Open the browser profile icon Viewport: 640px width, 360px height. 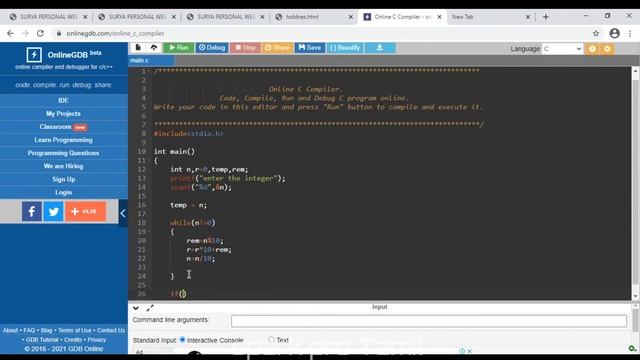click(x=614, y=33)
